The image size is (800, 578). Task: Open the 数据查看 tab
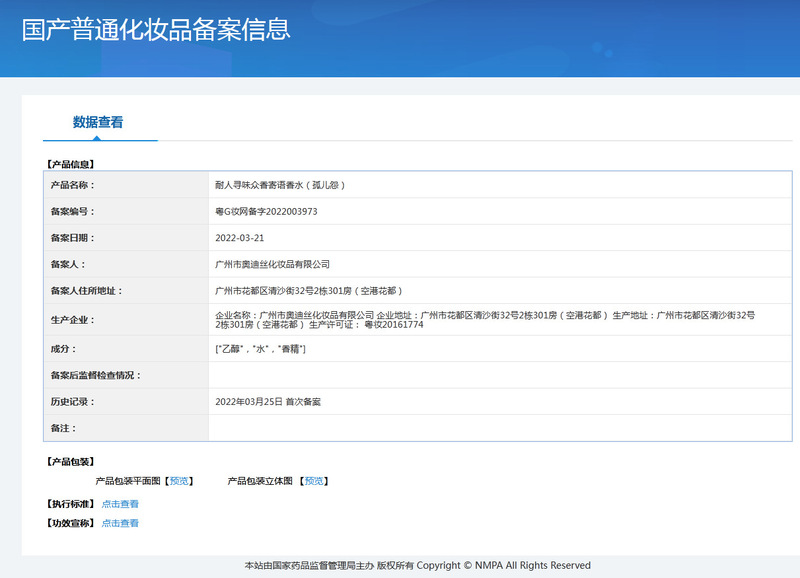[x=98, y=123]
